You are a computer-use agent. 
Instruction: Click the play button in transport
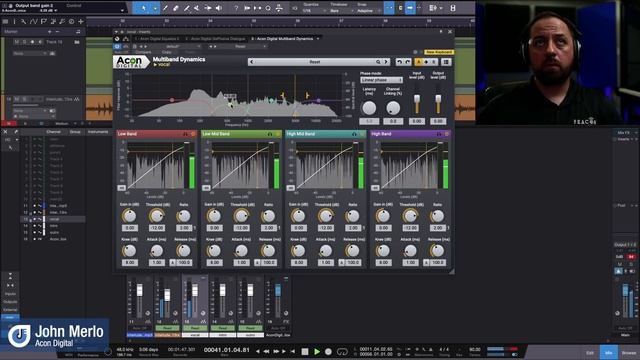coord(317,351)
